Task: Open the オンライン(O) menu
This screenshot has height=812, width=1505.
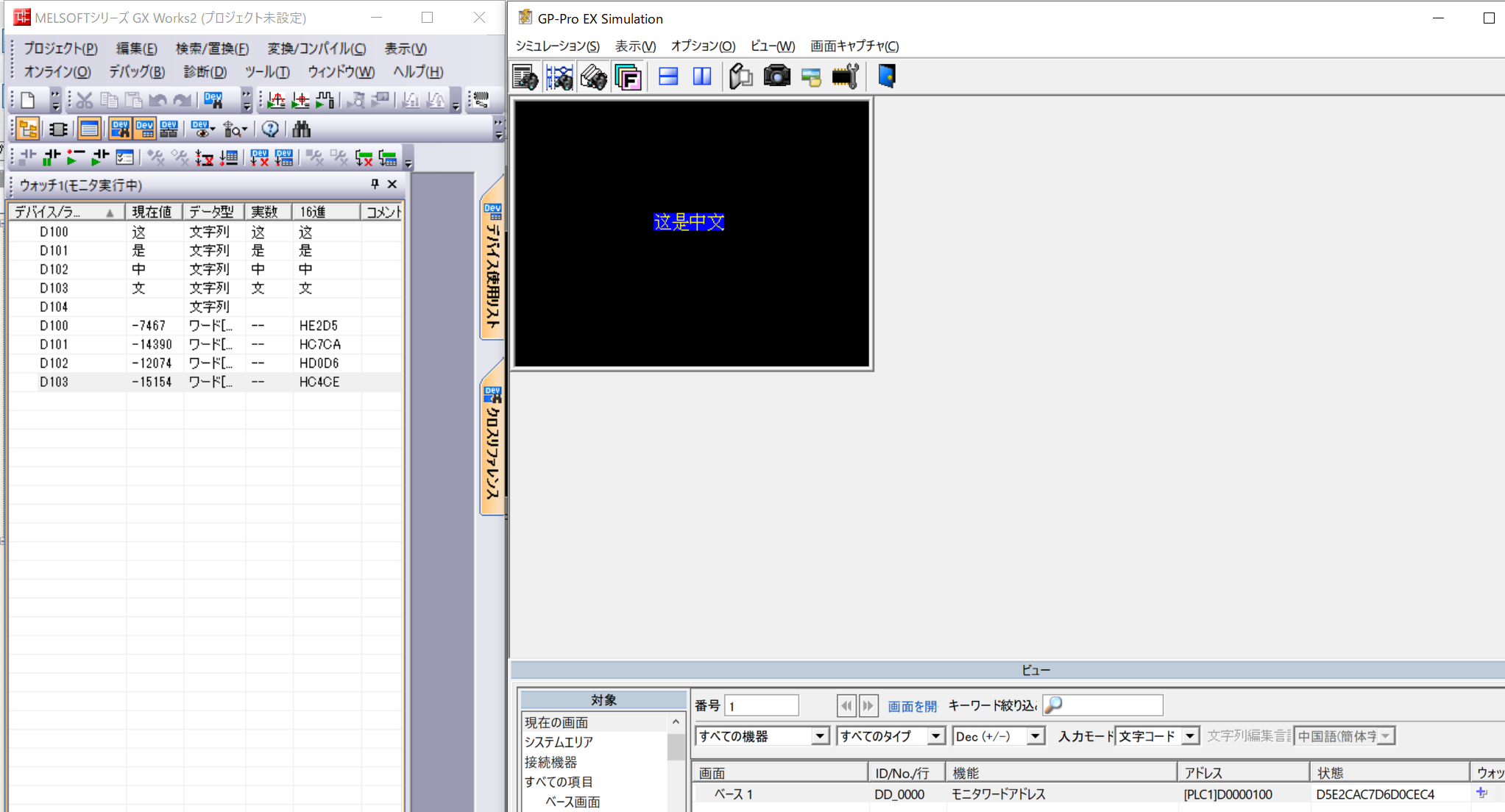Action: pyautogui.click(x=57, y=71)
